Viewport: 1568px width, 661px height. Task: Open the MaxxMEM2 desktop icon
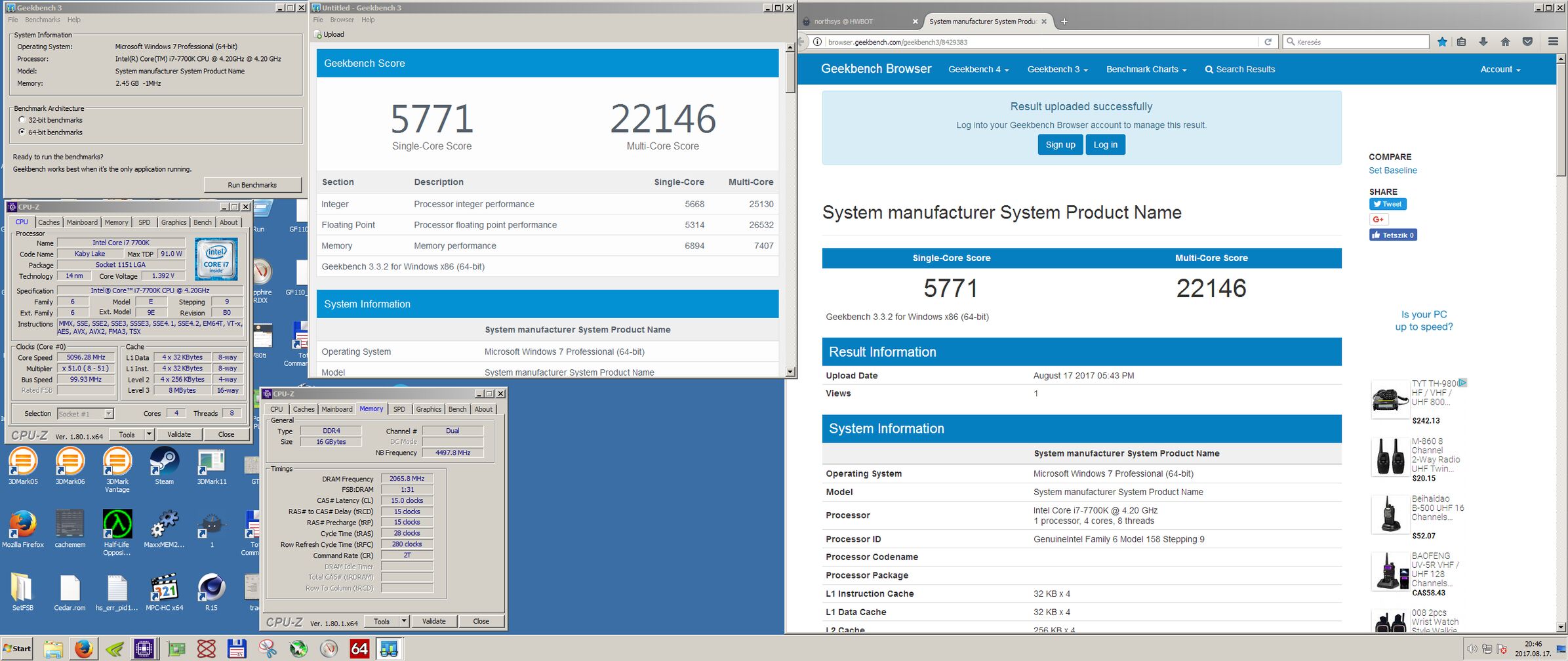click(165, 529)
